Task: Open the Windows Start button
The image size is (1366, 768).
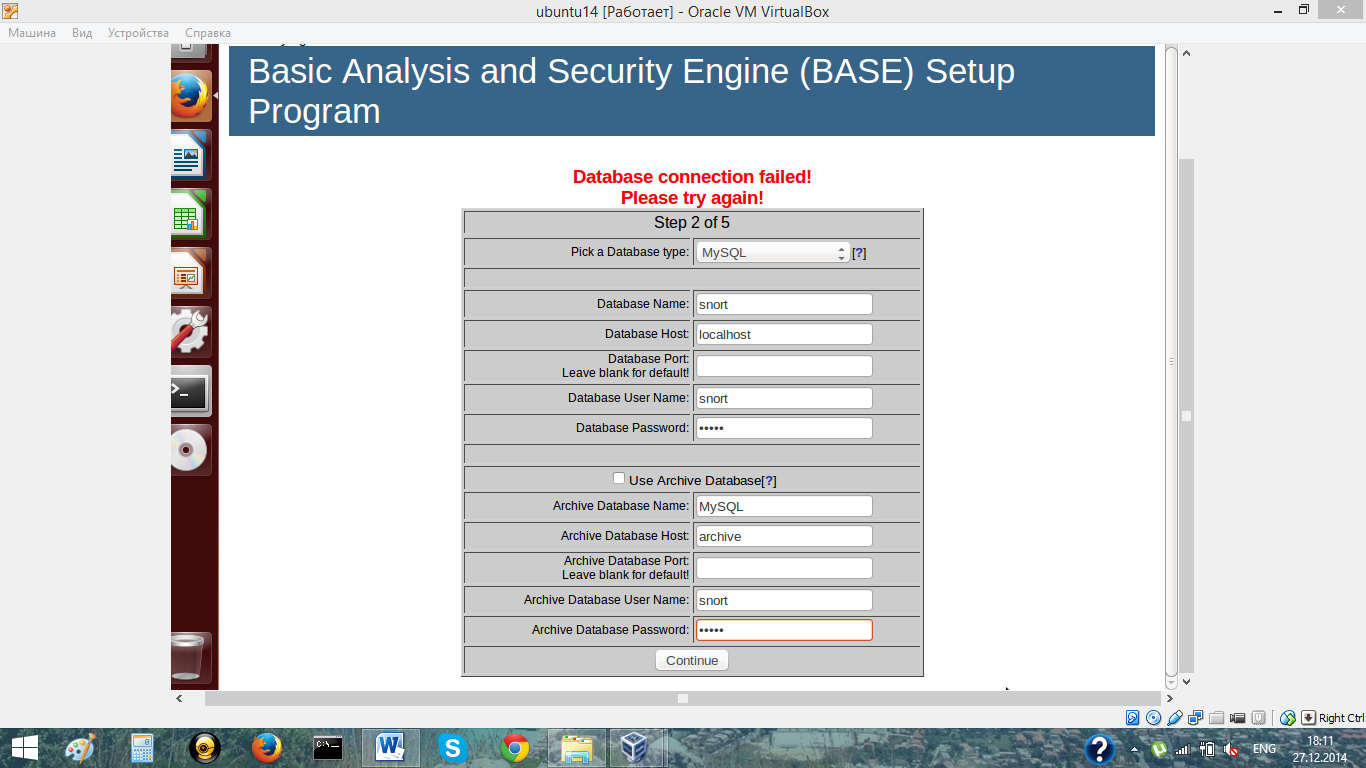Action: 24,748
